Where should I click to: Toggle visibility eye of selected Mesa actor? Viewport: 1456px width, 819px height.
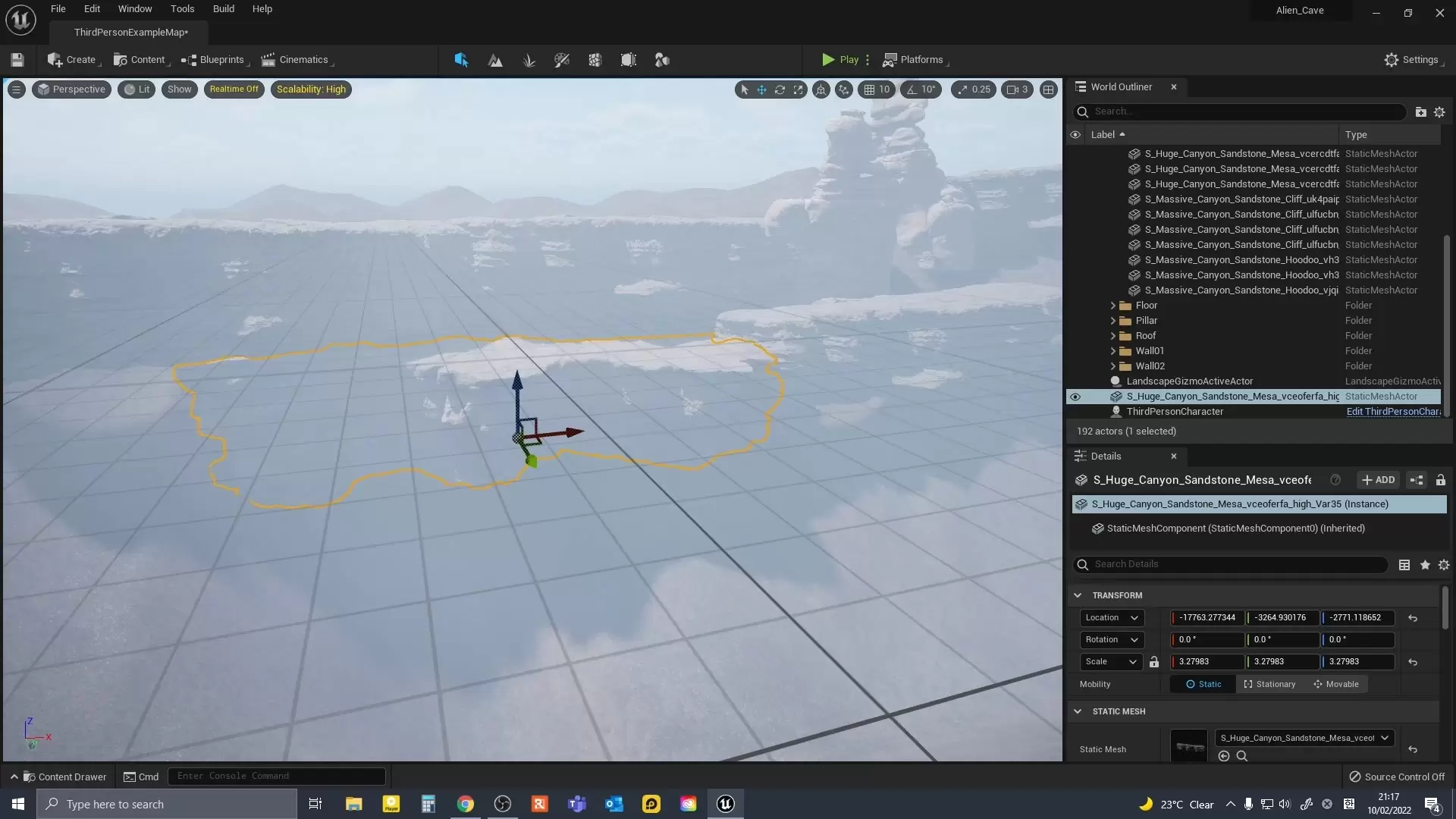point(1075,397)
